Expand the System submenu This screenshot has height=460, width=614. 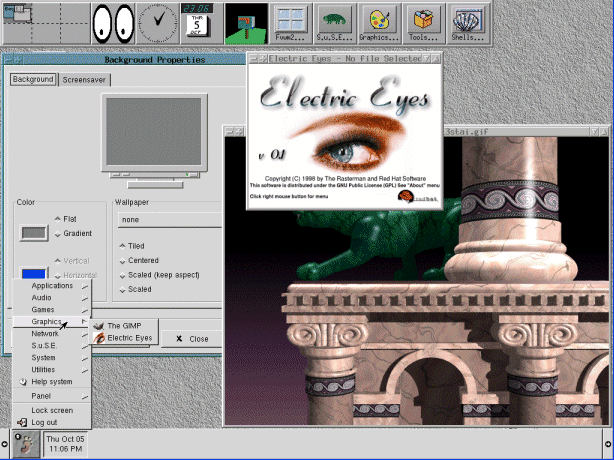click(x=52, y=358)
